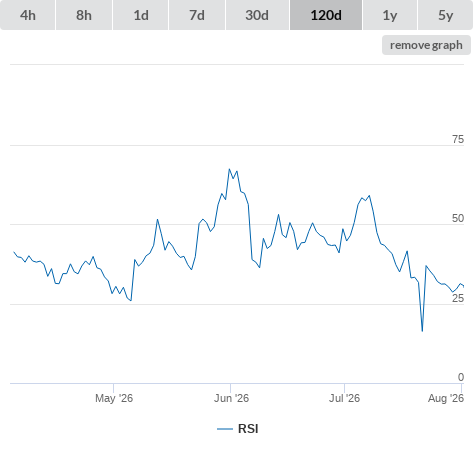Select the active 120d tab

(326, 15)
